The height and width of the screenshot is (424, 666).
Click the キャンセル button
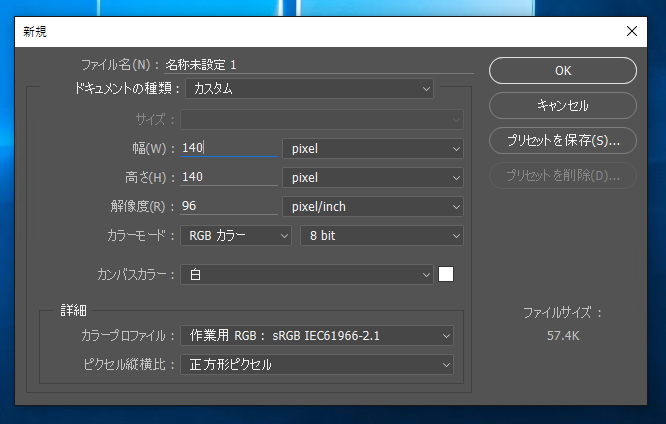pyautogui.click(x=563, y=105)
